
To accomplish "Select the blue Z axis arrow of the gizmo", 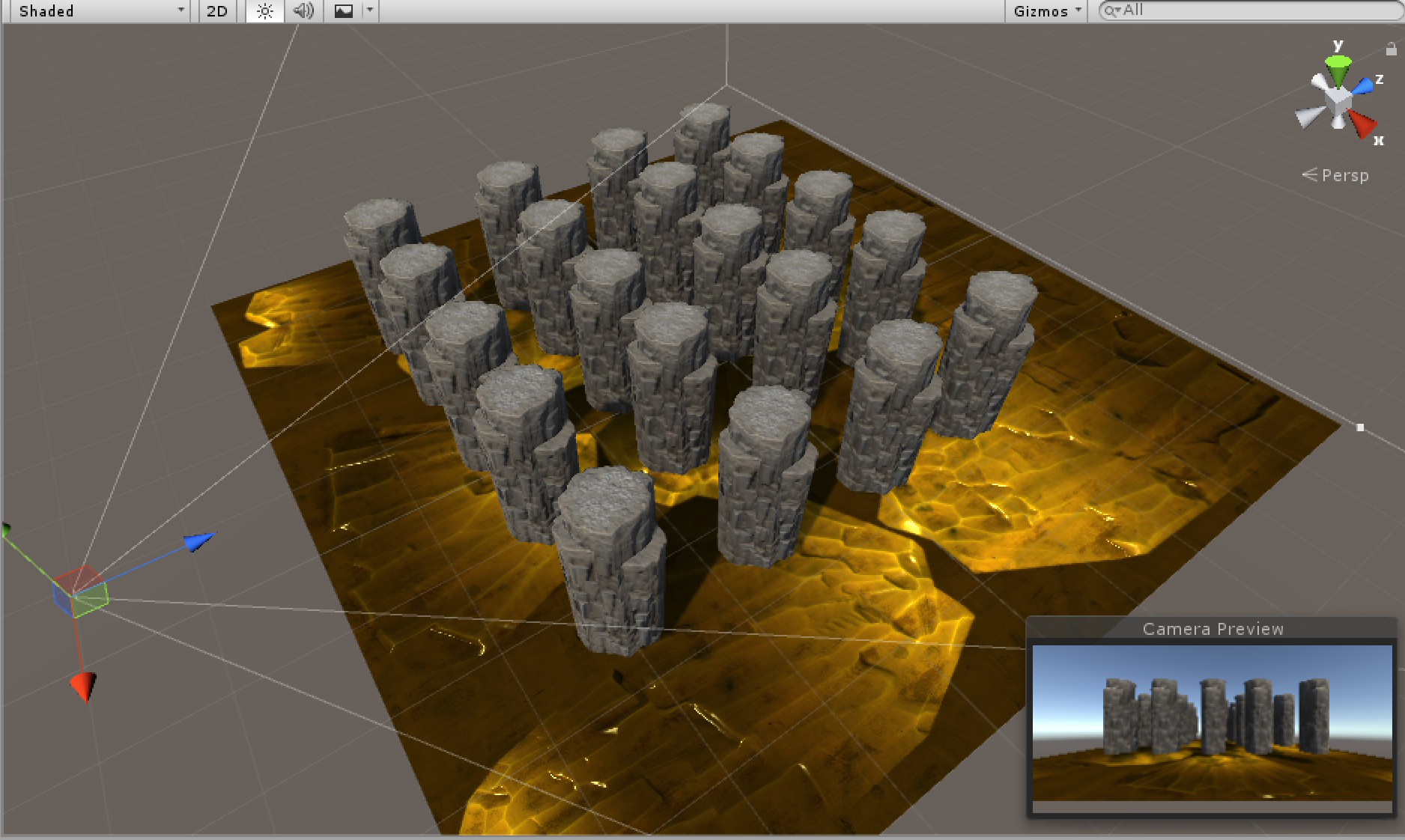I will pyautogui.click(x=198, y=539).
